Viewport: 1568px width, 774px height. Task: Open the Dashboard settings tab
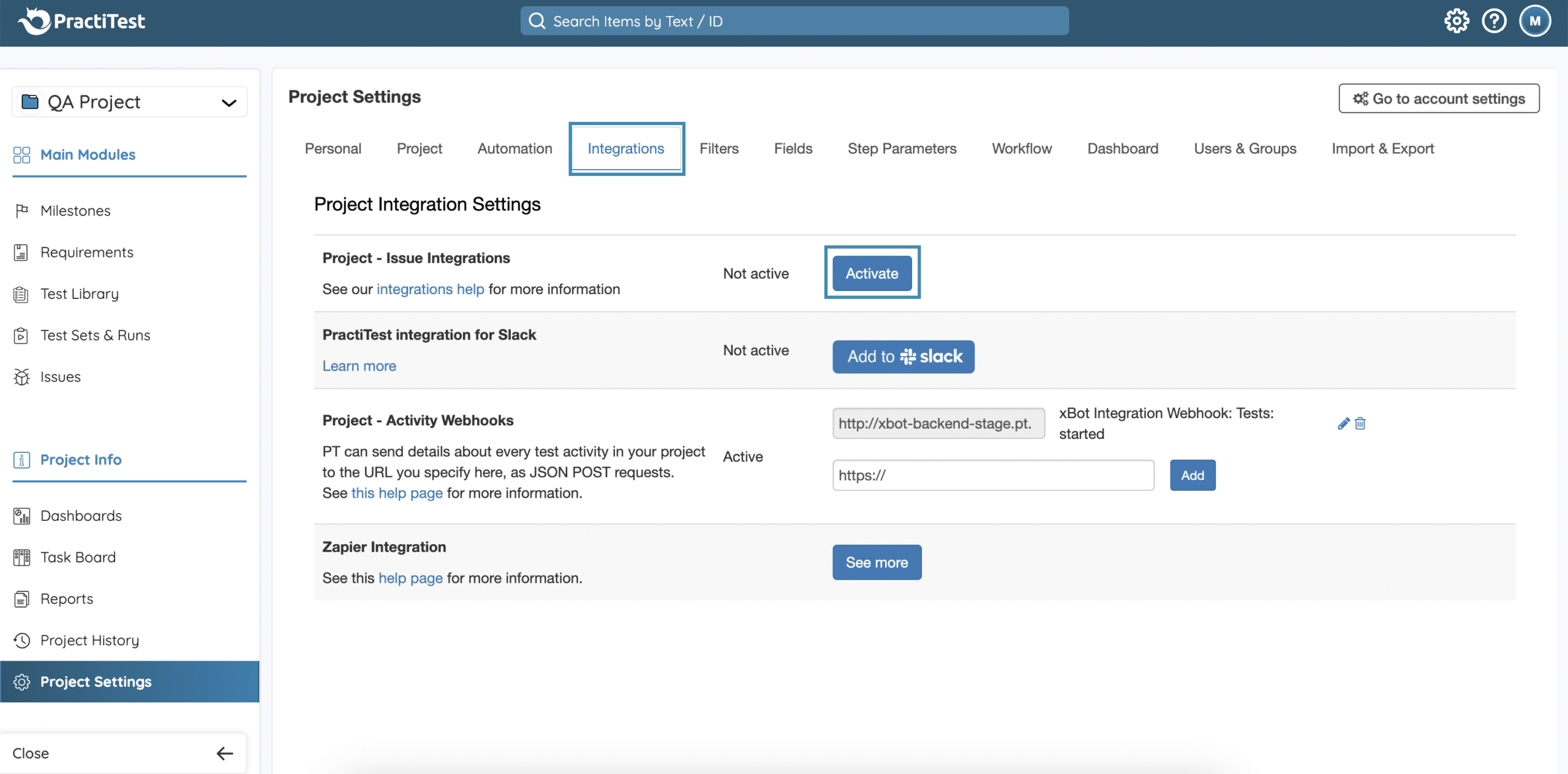tap(1123, 148)
